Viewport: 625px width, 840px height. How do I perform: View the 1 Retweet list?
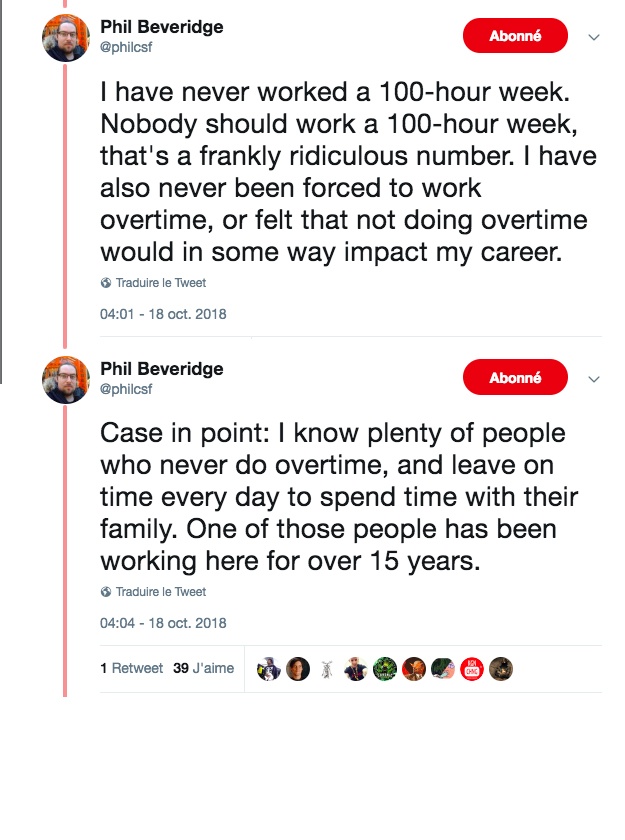(131, 669)
